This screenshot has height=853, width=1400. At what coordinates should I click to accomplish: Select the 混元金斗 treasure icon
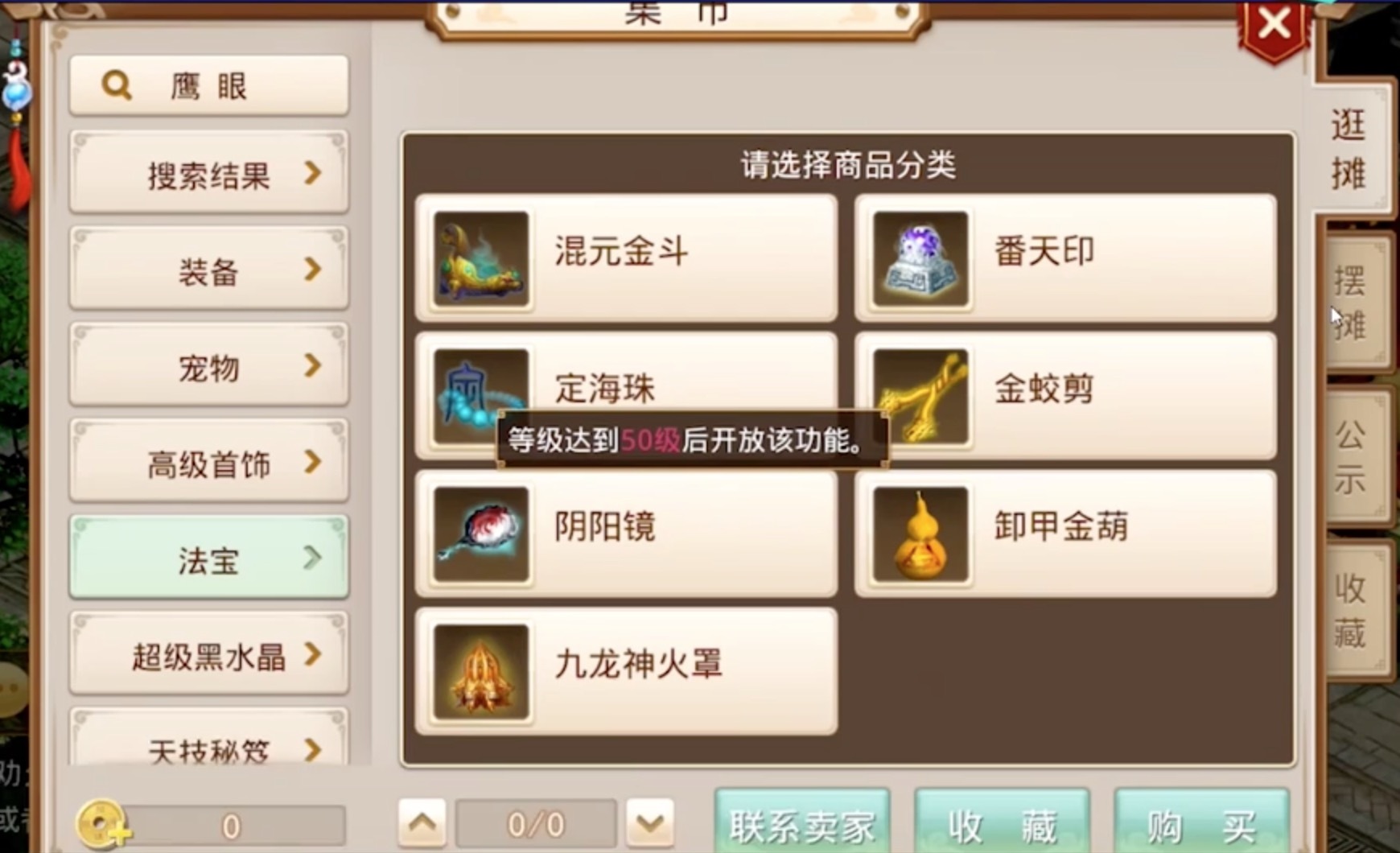480,259
